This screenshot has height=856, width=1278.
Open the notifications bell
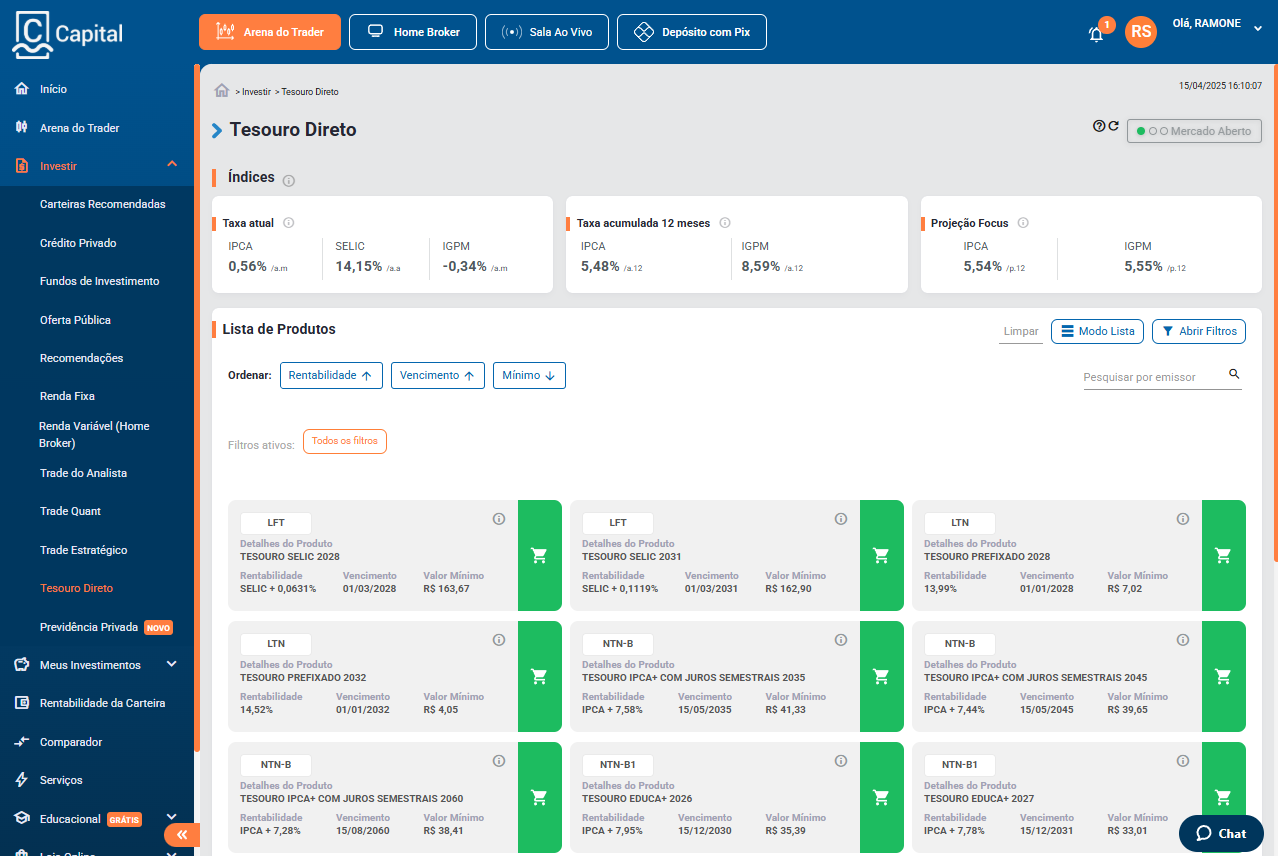click(x=1096, y=33)
